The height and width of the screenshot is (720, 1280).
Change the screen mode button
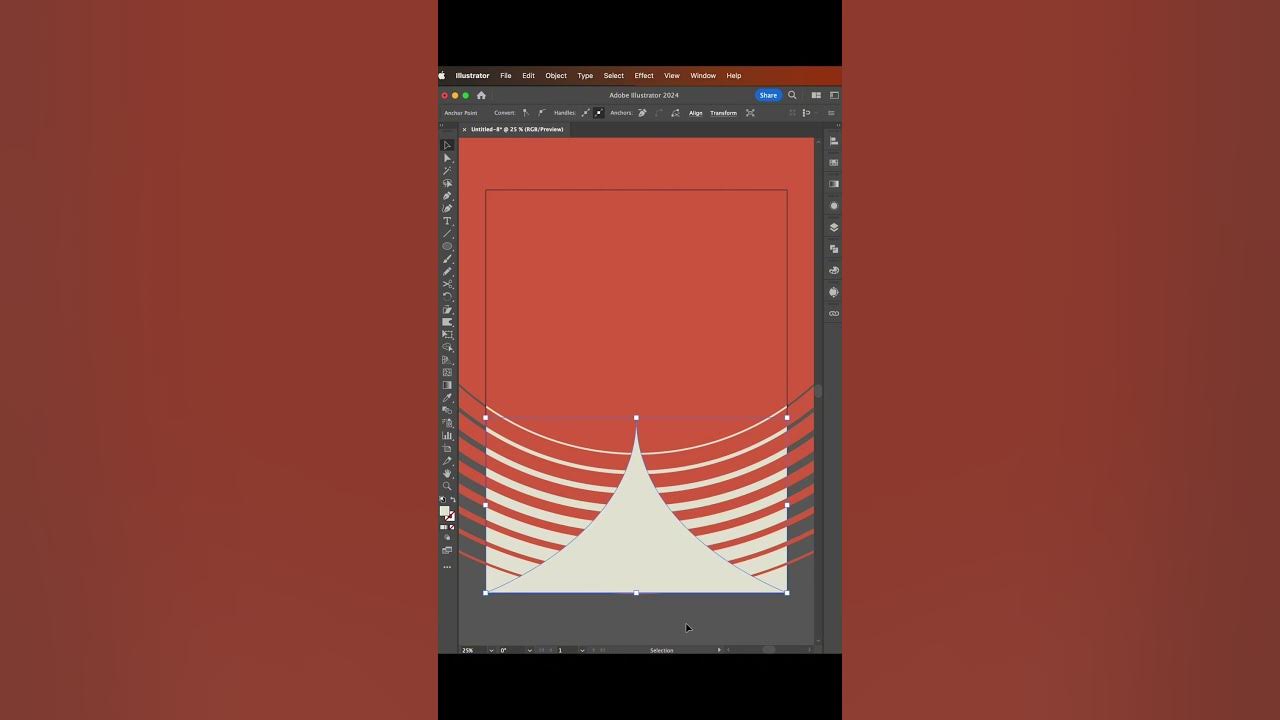(447, 550)
